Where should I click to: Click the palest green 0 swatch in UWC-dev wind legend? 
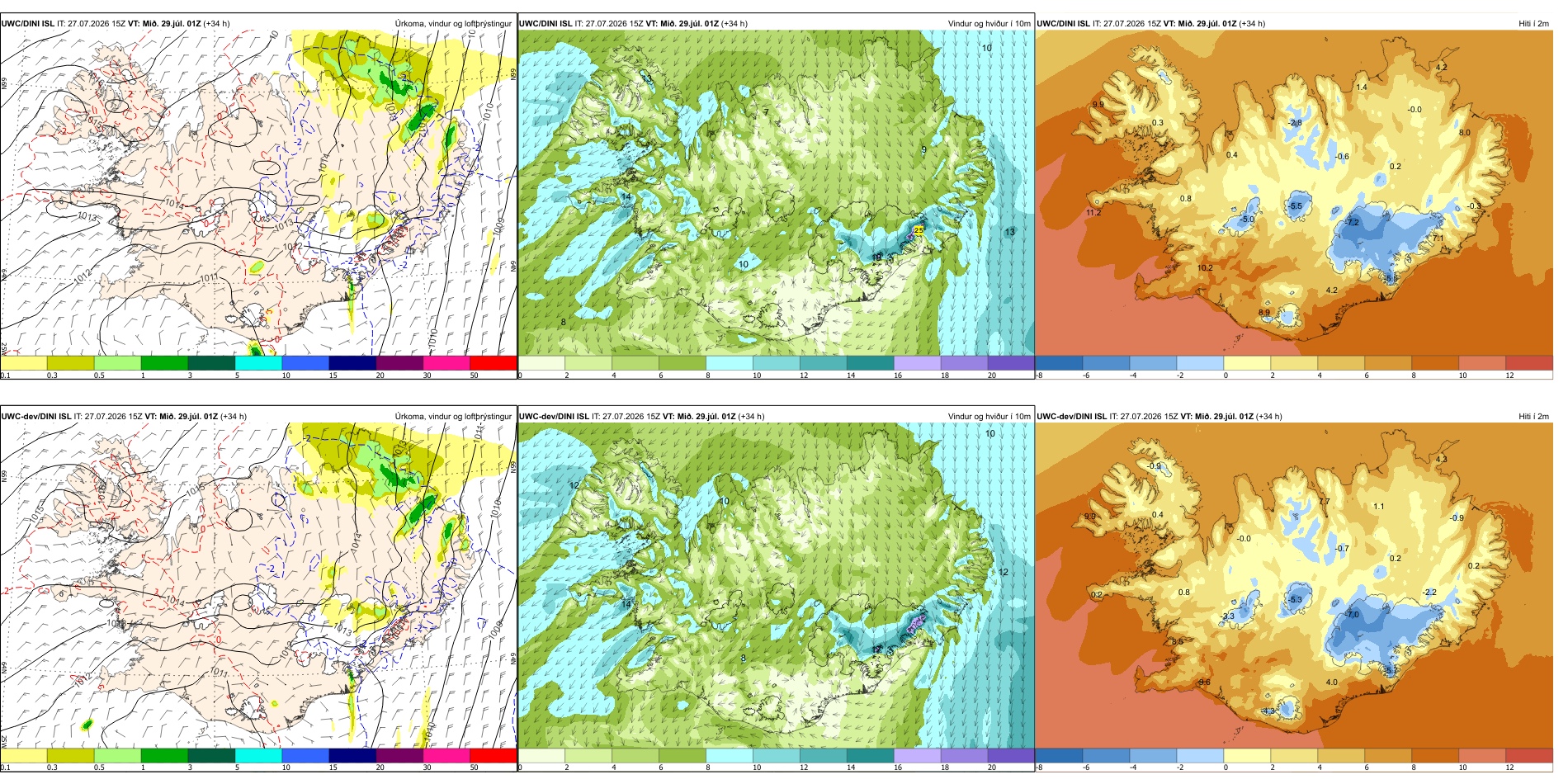541,756
